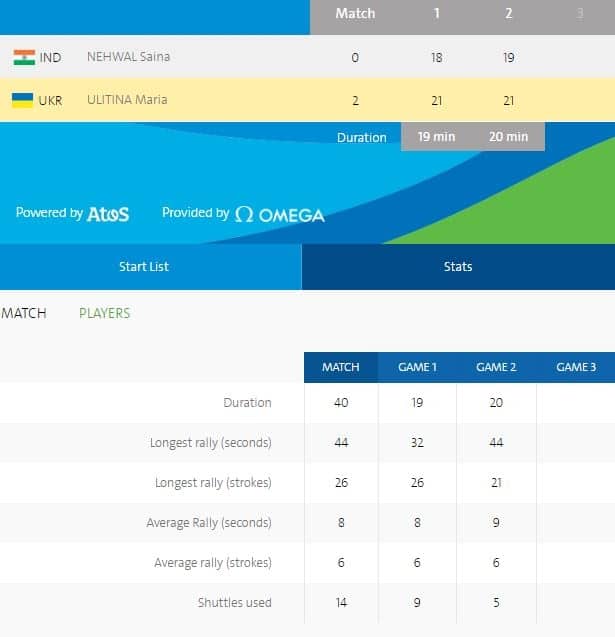The width and height of the screenshot is (615, 637).
Task: Click the Longest rally (seconds) row label
Action: (x=210, y=443)
